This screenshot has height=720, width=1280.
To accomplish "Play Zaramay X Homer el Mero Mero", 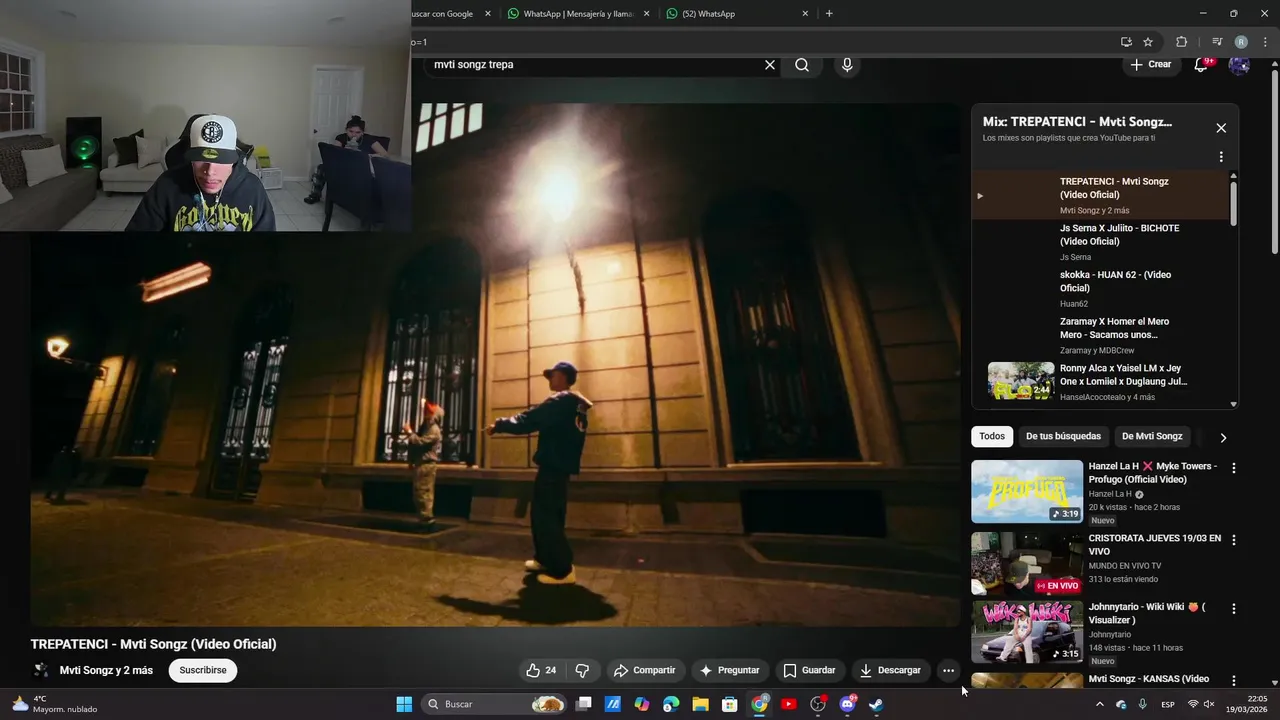I will pyautogui.click(x=1101, y=335).
